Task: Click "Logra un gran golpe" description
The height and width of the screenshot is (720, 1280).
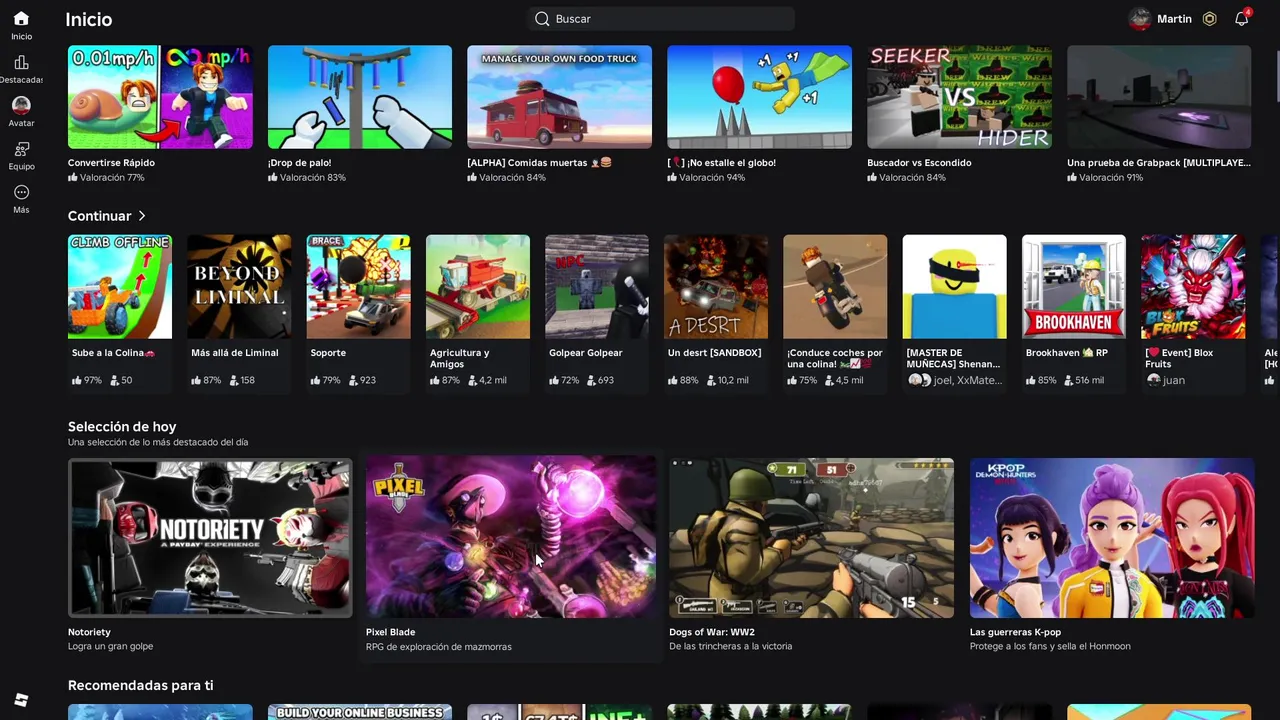Action: pyautogui.click(x=110, y=647)
